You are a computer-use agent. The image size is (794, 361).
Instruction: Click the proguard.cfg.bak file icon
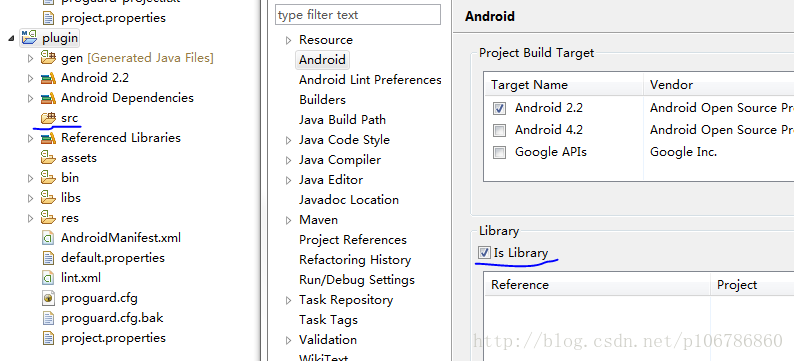[48, 318]
